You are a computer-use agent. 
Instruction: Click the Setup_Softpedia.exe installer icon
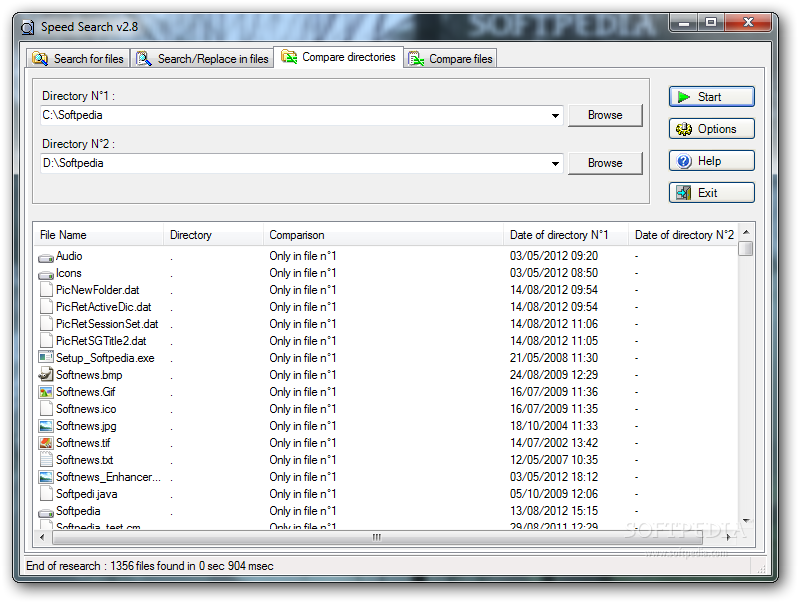46,357
